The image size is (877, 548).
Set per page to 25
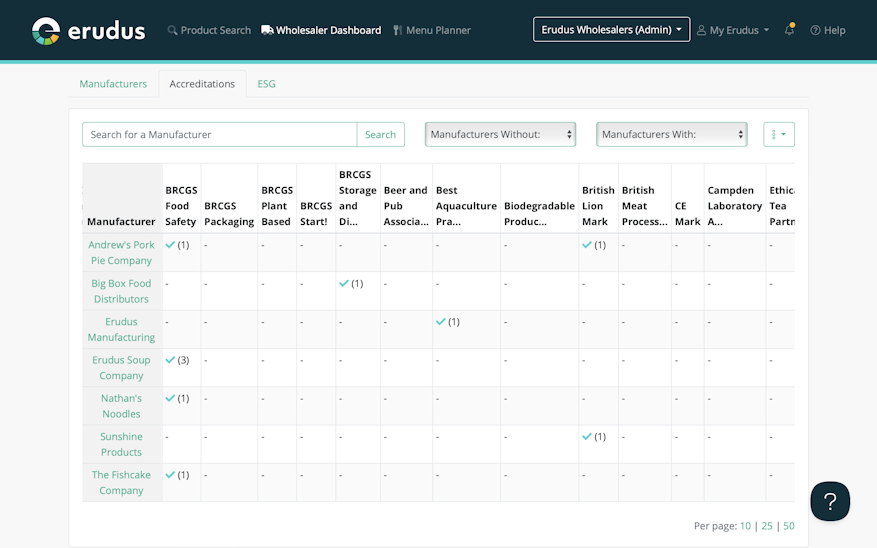click(x=767, y=526)
